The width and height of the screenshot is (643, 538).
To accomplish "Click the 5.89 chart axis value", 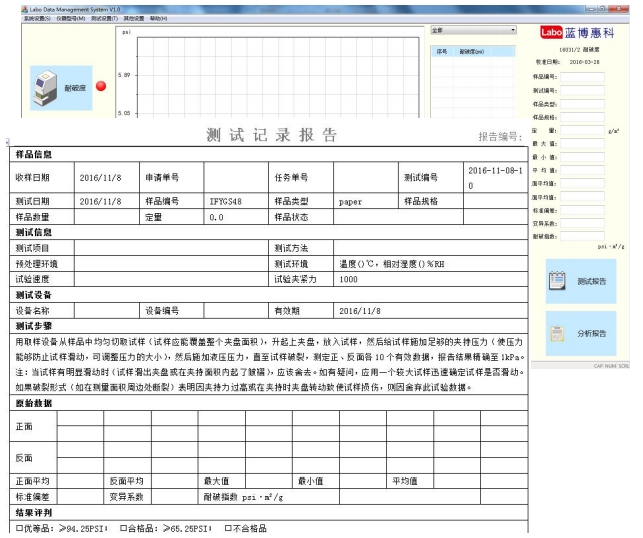I will (x=124, y=75).
